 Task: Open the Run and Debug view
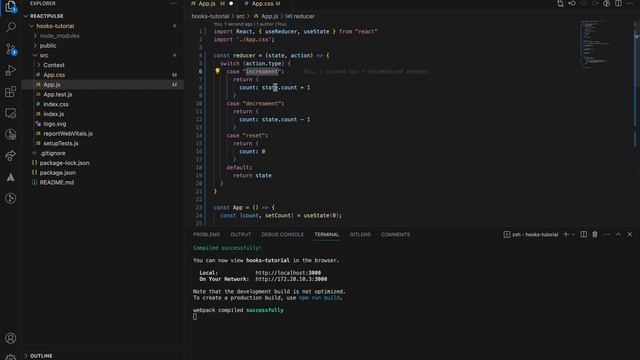coord(11,70)
